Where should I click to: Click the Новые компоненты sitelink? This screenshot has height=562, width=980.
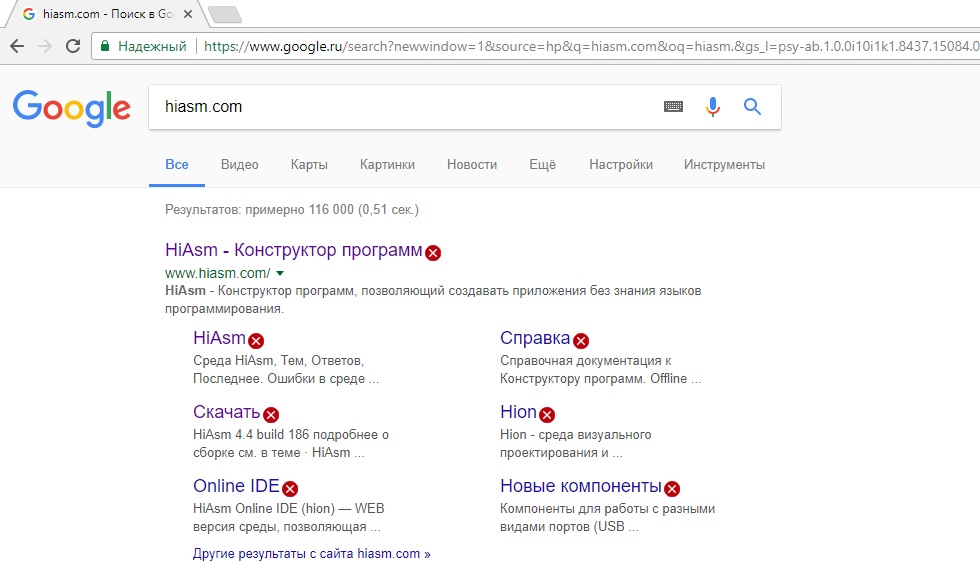pyautogui.click(x=580, y=487)
